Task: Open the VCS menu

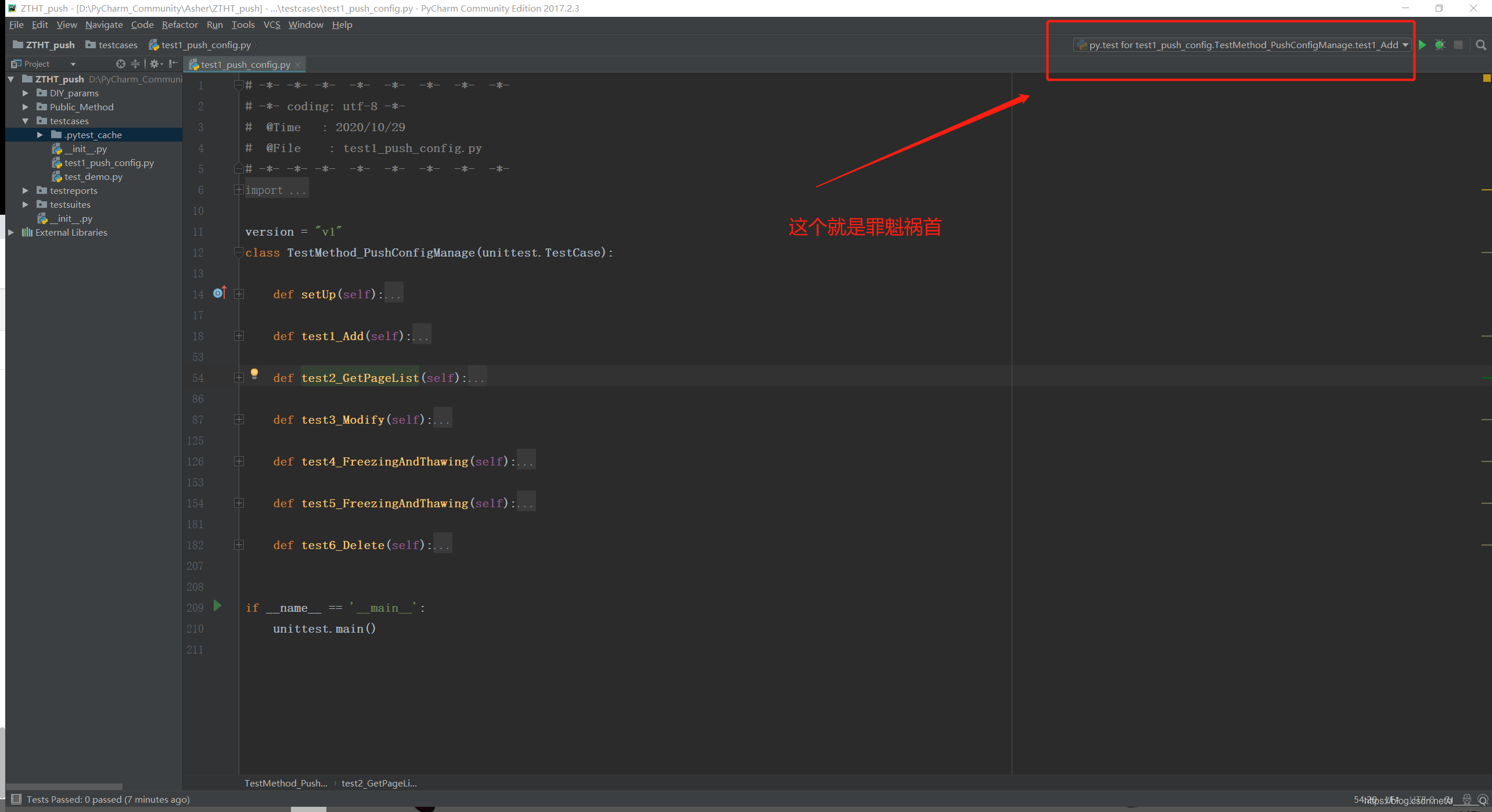Action: (x=271, y=24)
